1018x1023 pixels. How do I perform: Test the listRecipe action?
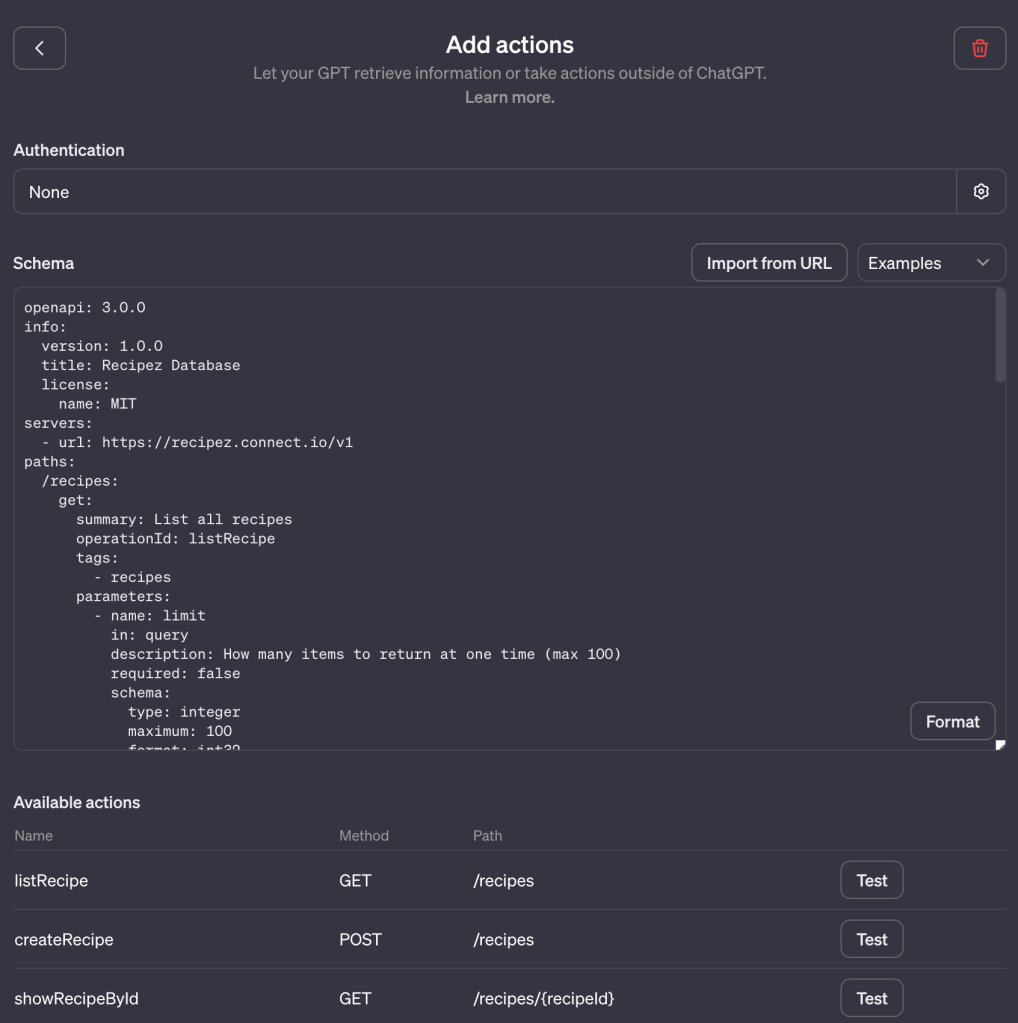pyautogui.click(x=871, y=881)
